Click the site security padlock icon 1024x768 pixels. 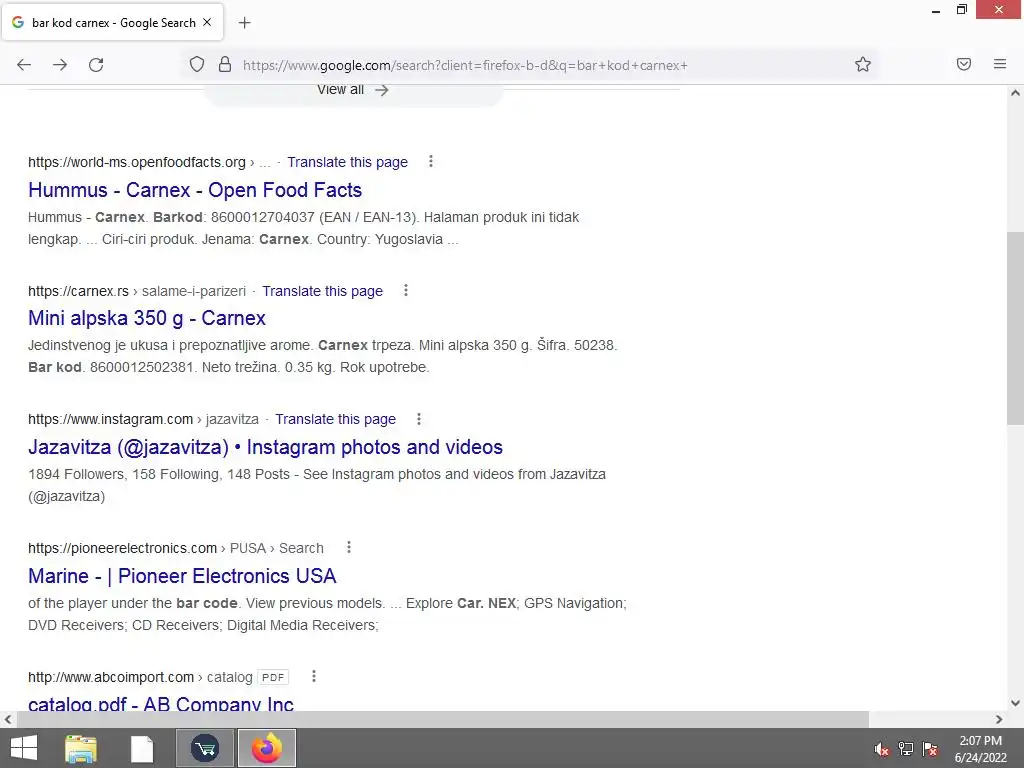[x=225, y=65]
